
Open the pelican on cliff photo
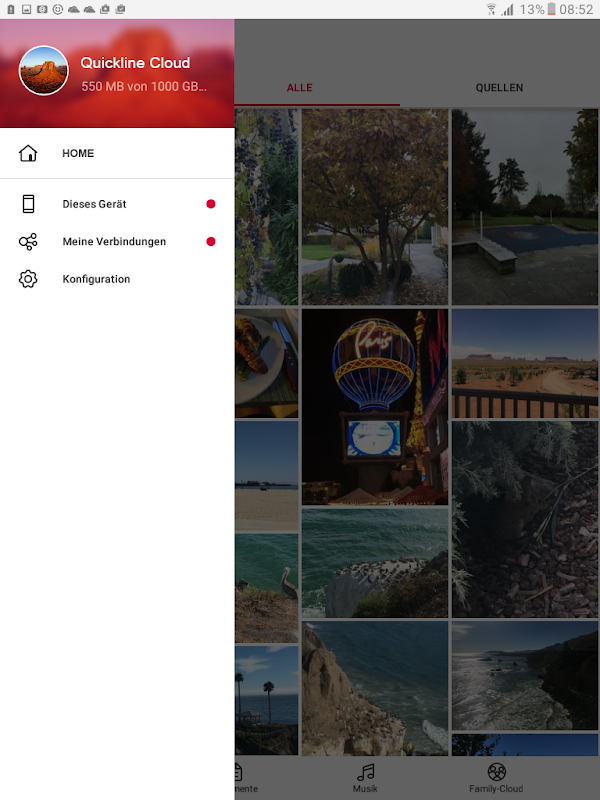[x=266, y=588]
